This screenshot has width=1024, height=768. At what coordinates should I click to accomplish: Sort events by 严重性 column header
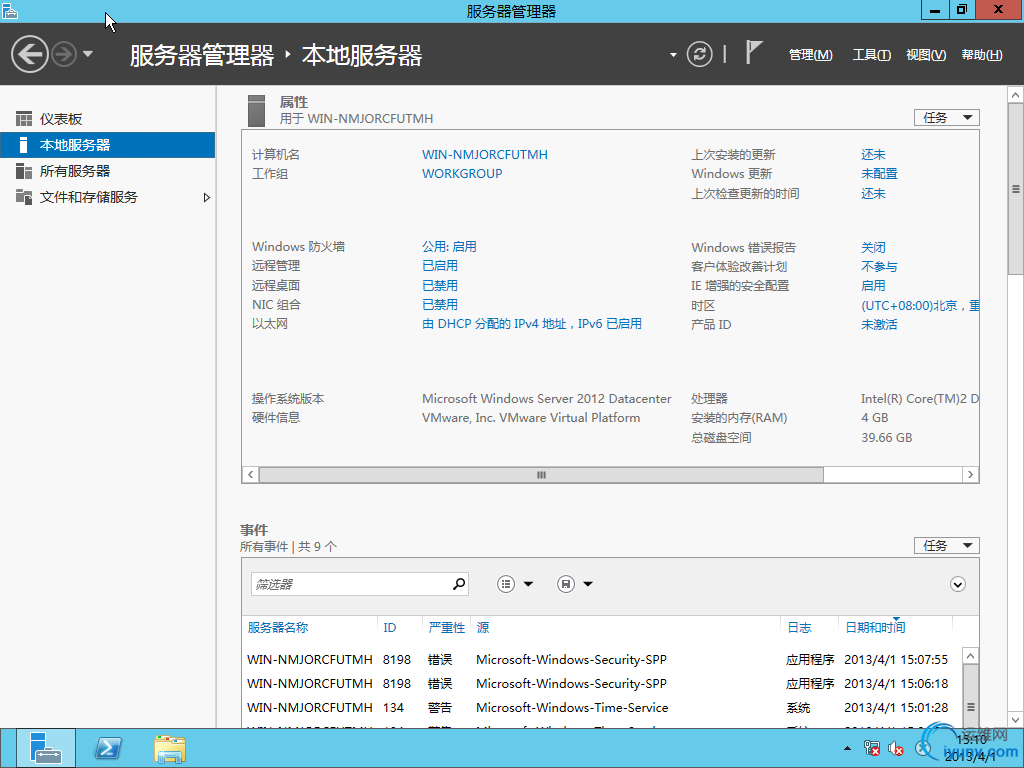[447, 628]
